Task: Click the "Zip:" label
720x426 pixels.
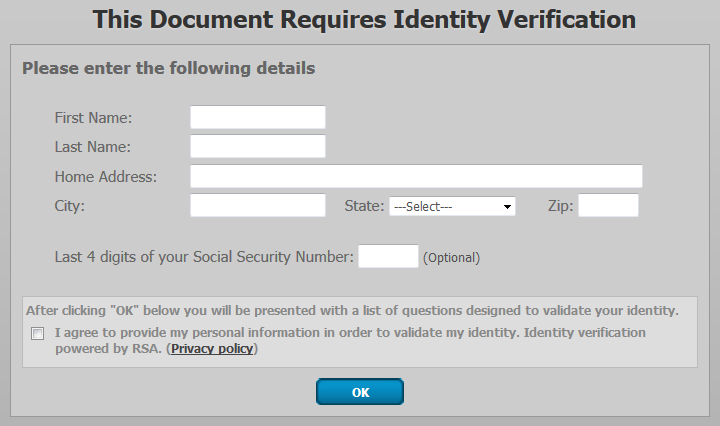Action: (x=560, y=206)
